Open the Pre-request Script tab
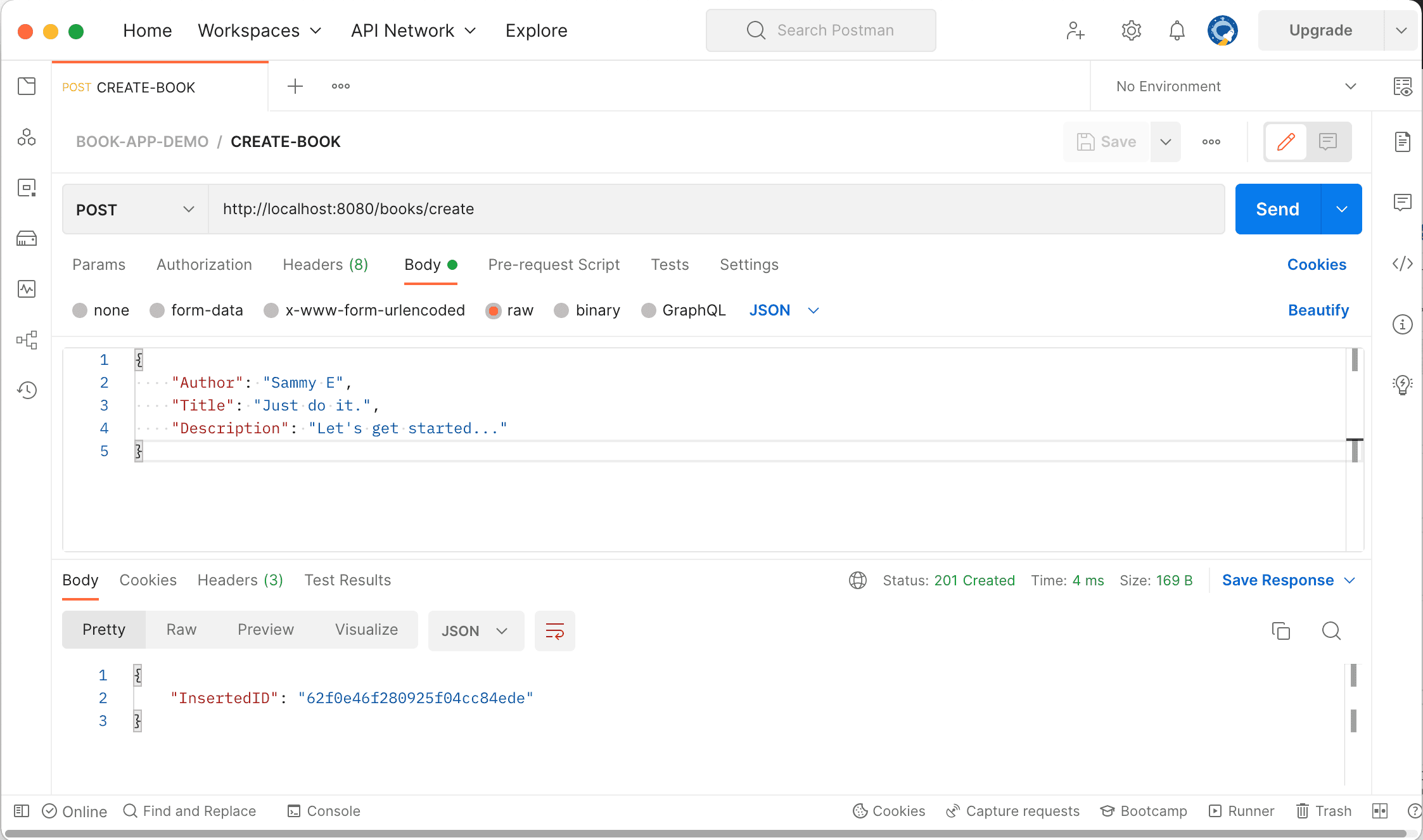1423x840 pixels. 554,265
